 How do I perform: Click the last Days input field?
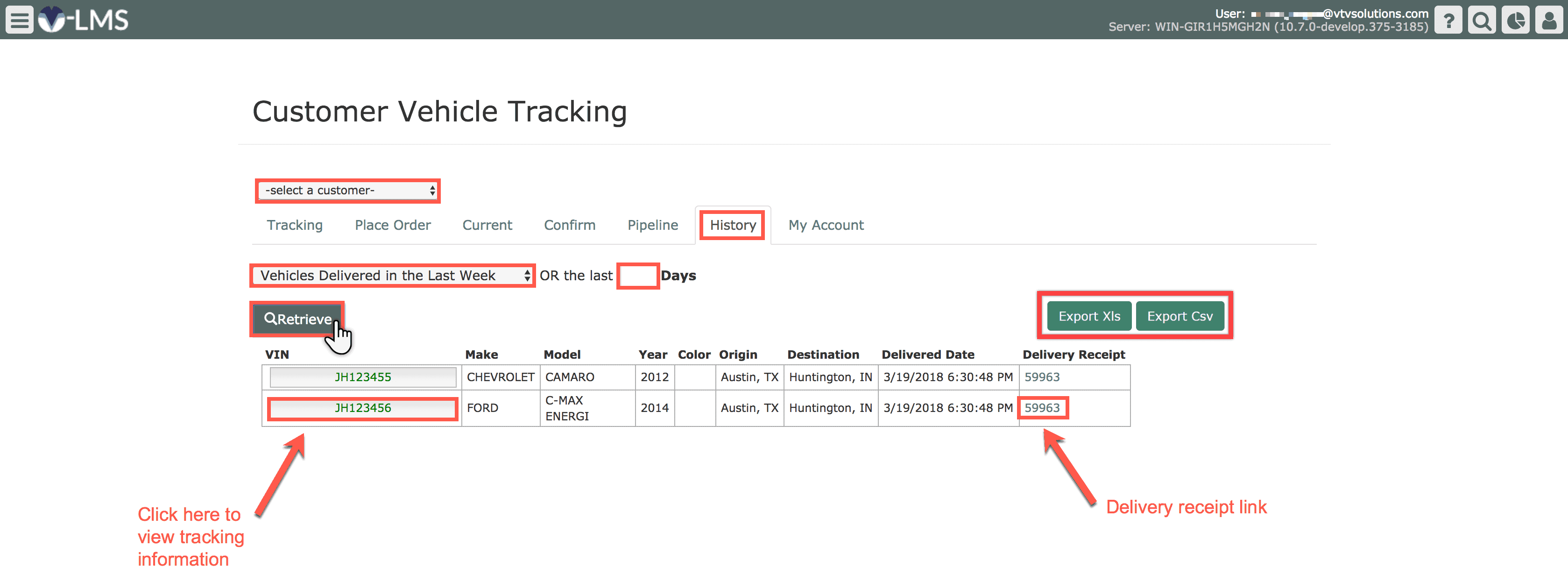[x=637, y=276]
